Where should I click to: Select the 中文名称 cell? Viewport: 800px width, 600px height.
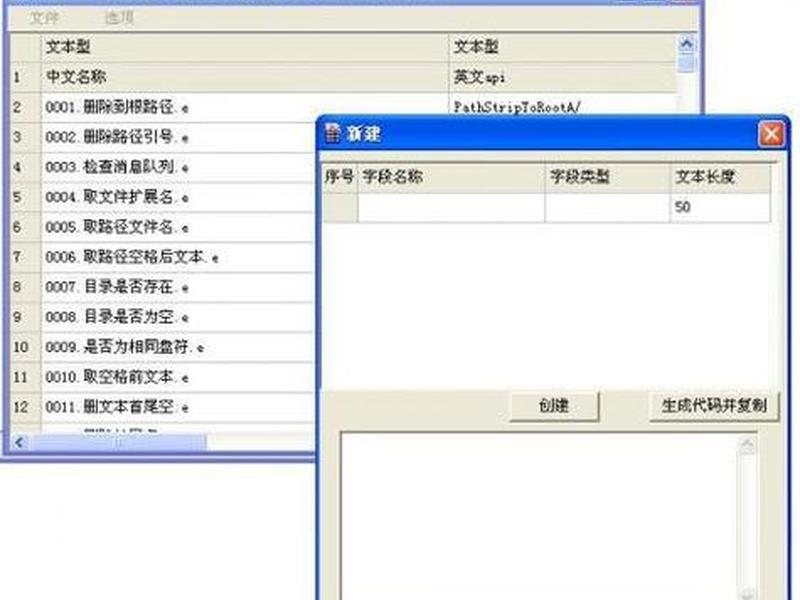point(244,77)
